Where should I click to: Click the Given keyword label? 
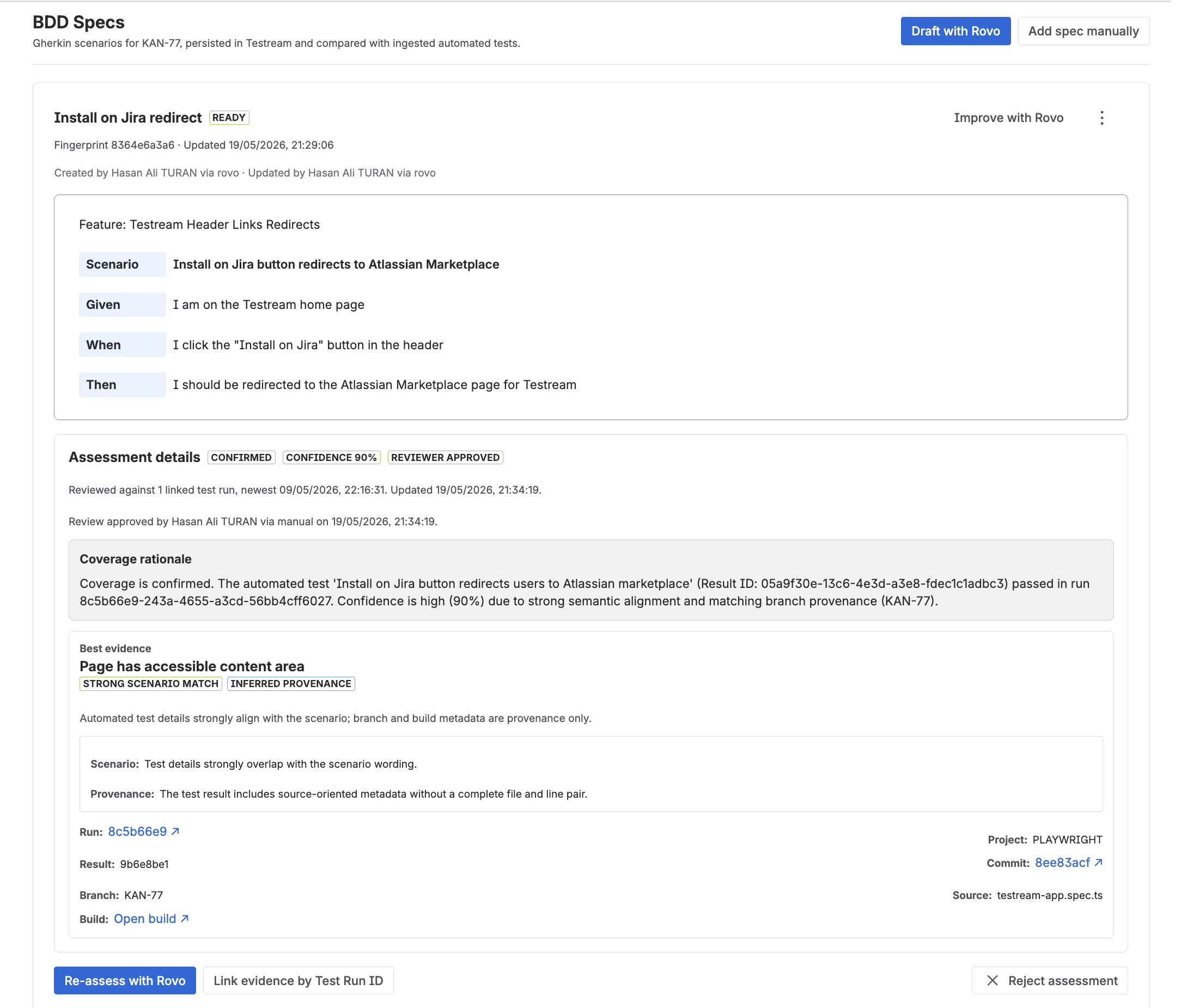122,305
